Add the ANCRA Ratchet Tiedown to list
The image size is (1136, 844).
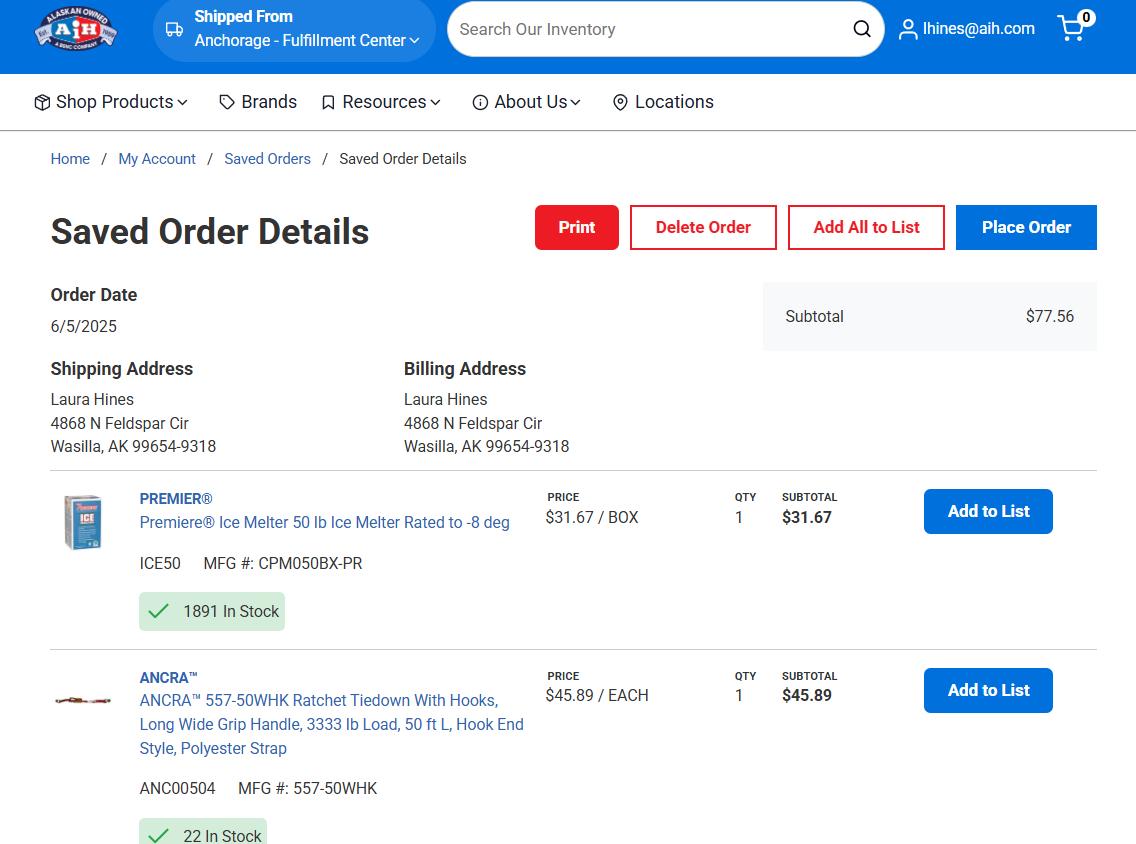[988, 690]
